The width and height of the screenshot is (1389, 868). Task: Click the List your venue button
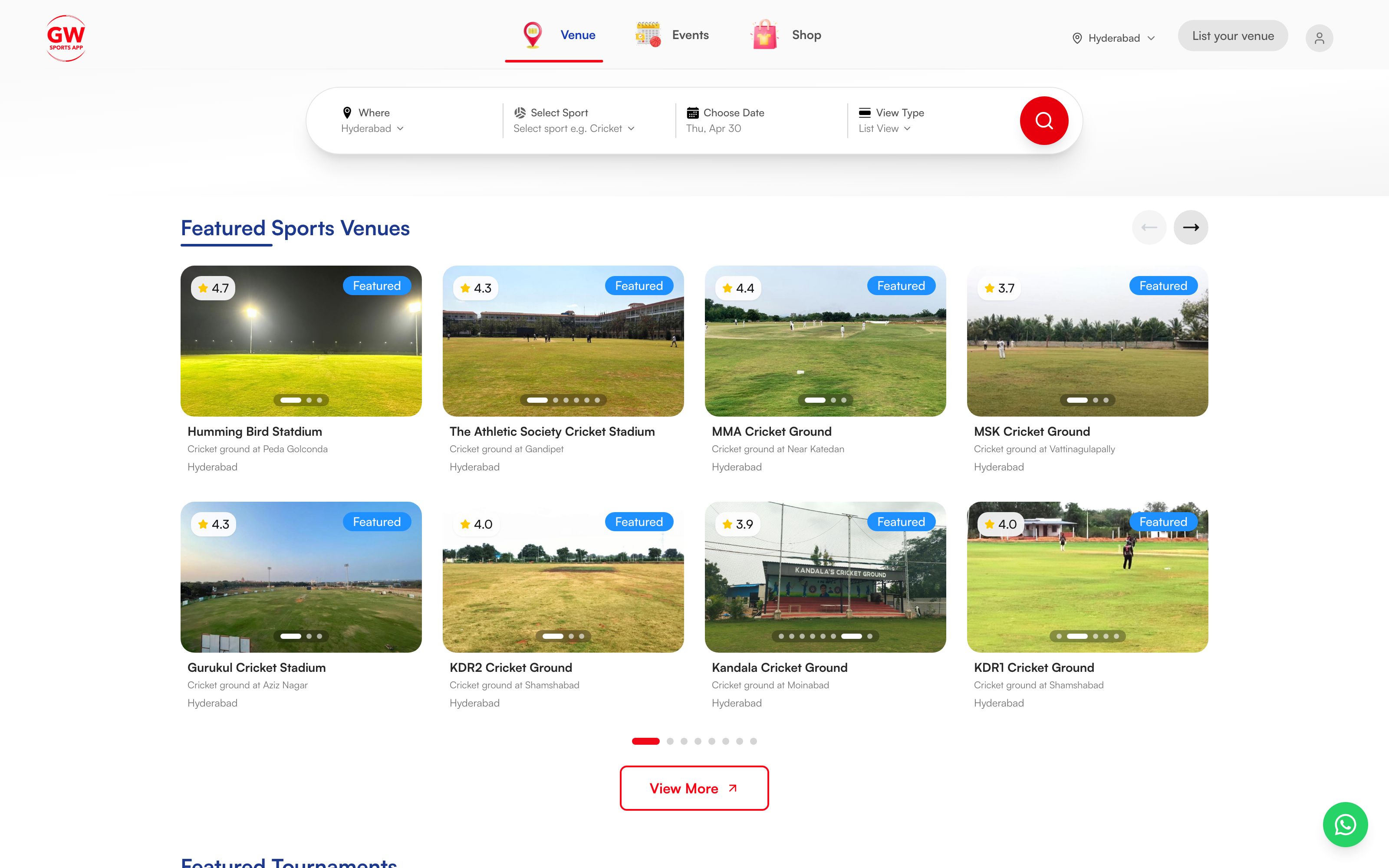click(x=1233, y=36)
